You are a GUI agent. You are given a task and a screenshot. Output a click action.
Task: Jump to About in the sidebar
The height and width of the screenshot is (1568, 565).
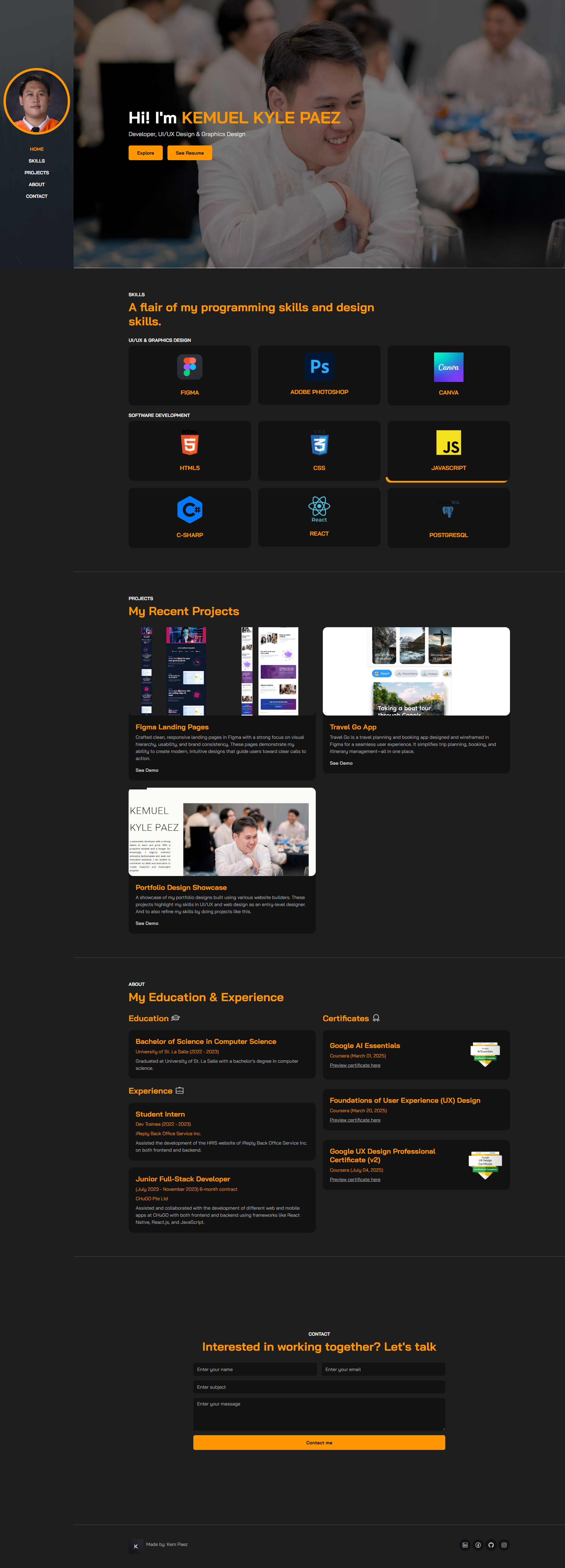[x=36, y=184]
